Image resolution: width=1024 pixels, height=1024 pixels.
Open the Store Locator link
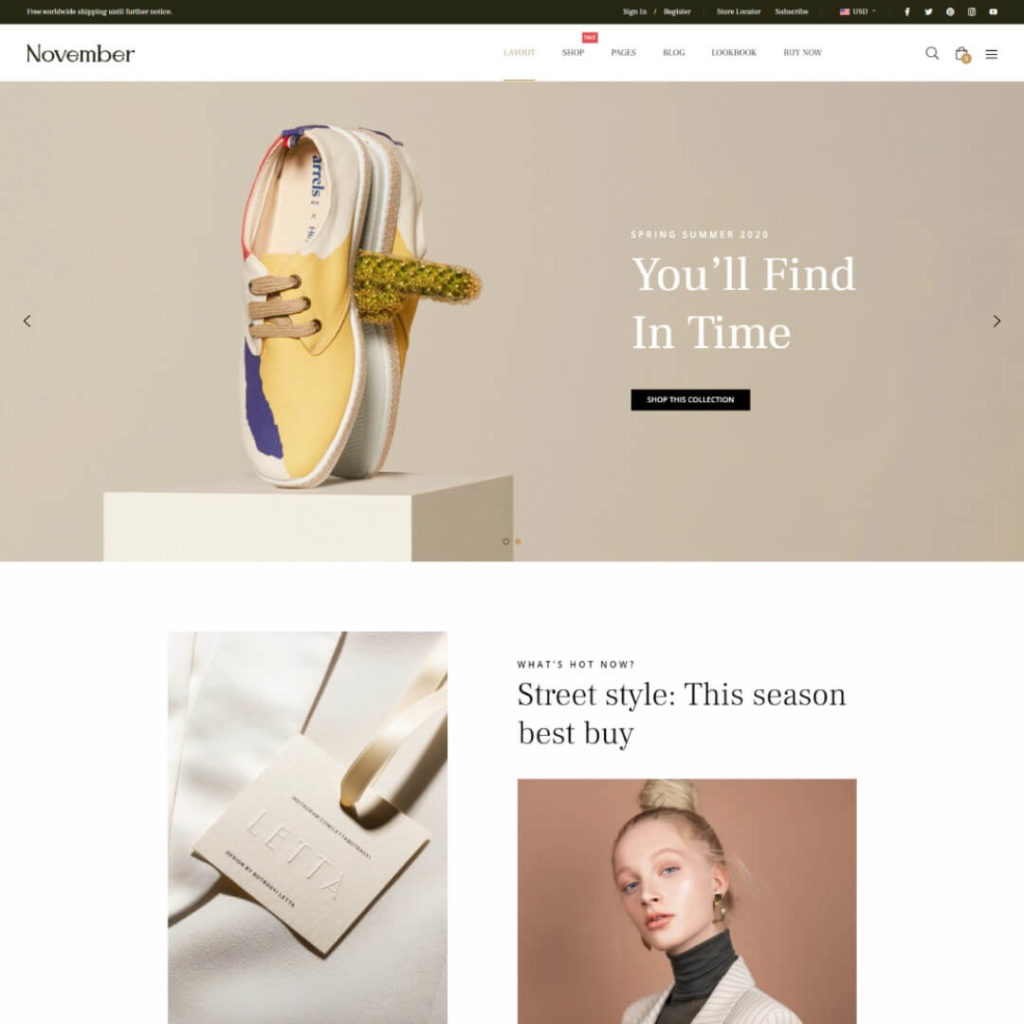coord(738,12)
